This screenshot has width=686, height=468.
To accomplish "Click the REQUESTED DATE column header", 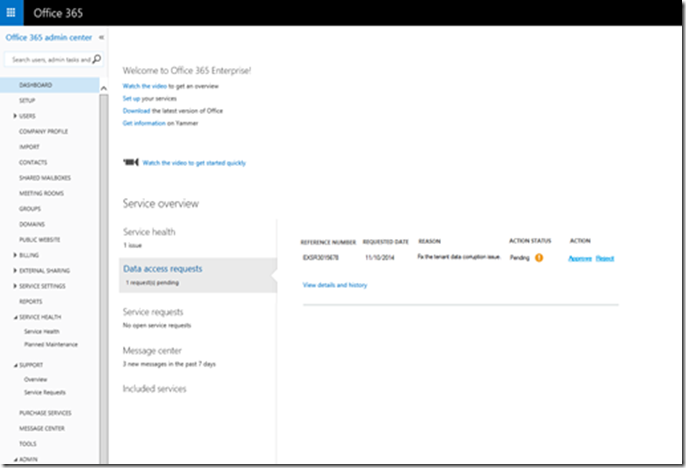I will pyautogui.click(x=385, y=241).
